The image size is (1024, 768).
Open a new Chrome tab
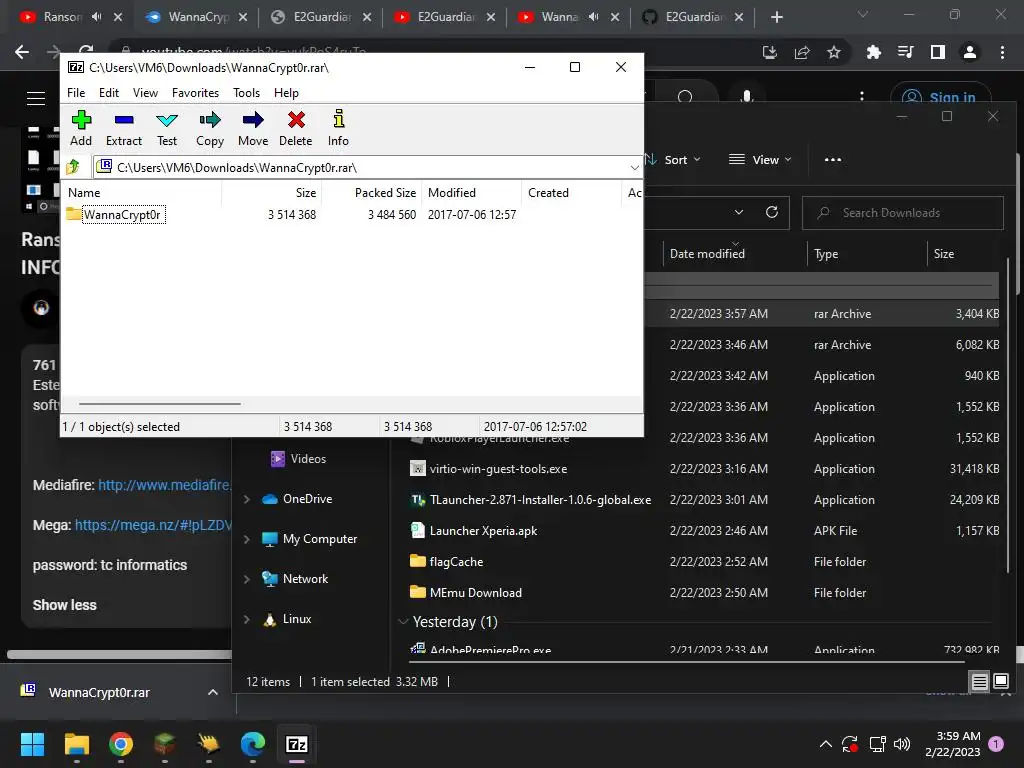(x=776, y=17)
